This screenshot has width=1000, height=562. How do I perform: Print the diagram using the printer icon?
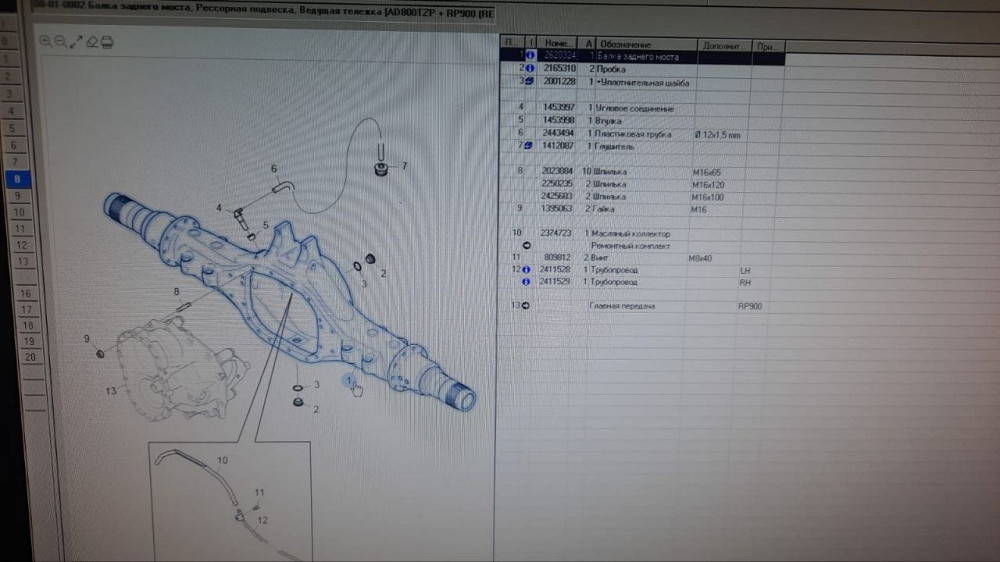pyautogui.click(x=107, y=42)
